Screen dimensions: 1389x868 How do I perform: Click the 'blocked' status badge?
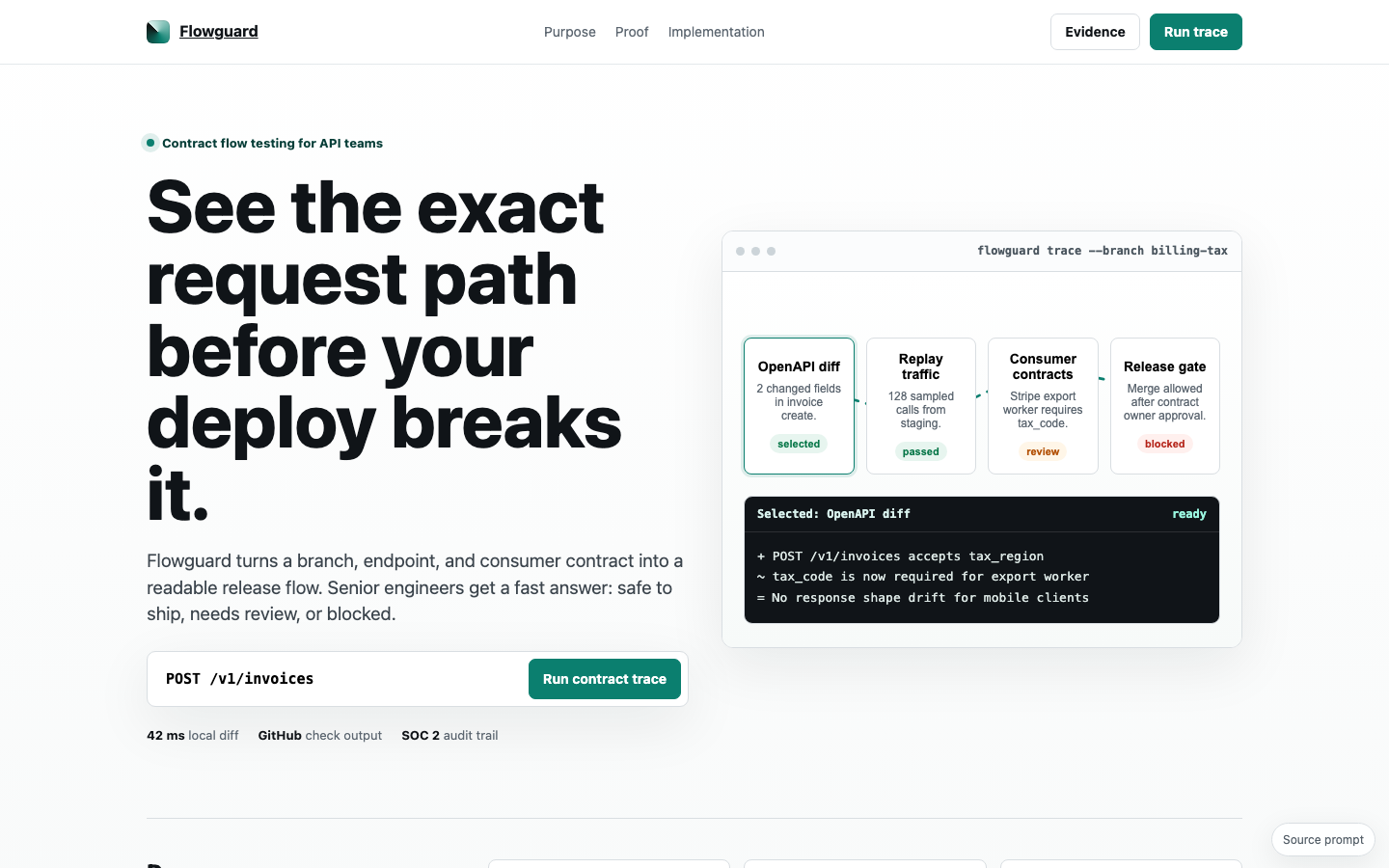(1165, 444)
